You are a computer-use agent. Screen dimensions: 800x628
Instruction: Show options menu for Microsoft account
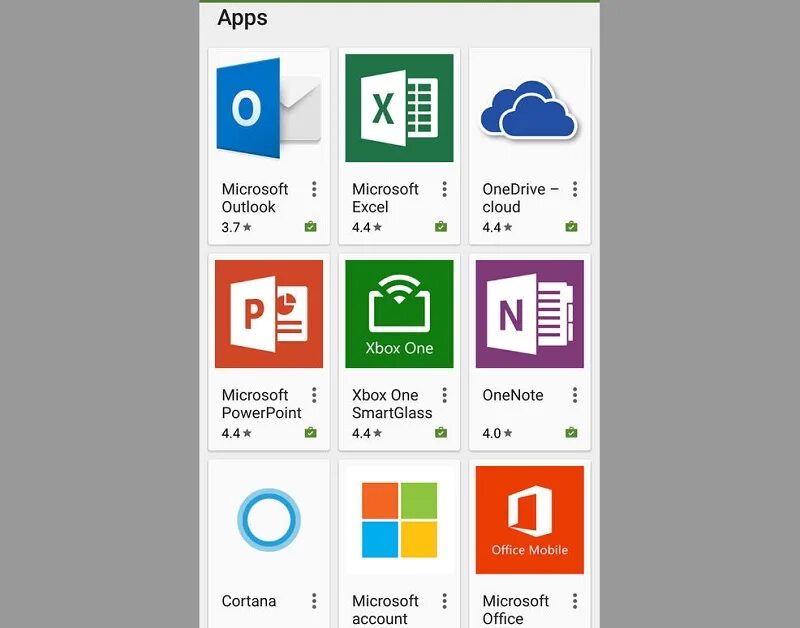(444, 601)
